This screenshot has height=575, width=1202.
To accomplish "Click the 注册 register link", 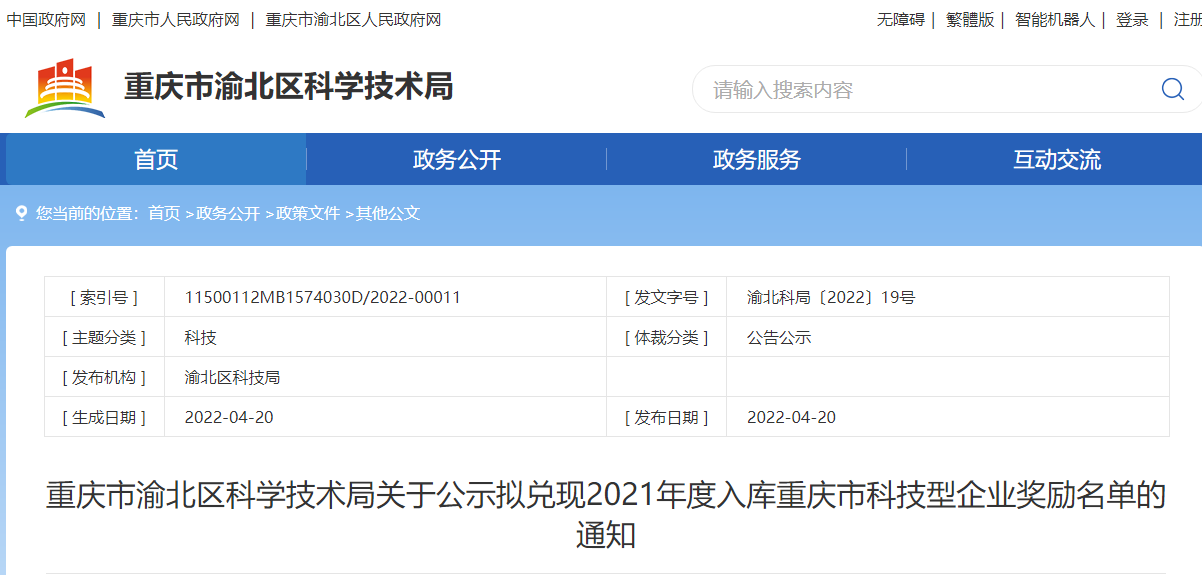I will [x=1187, y=20].
